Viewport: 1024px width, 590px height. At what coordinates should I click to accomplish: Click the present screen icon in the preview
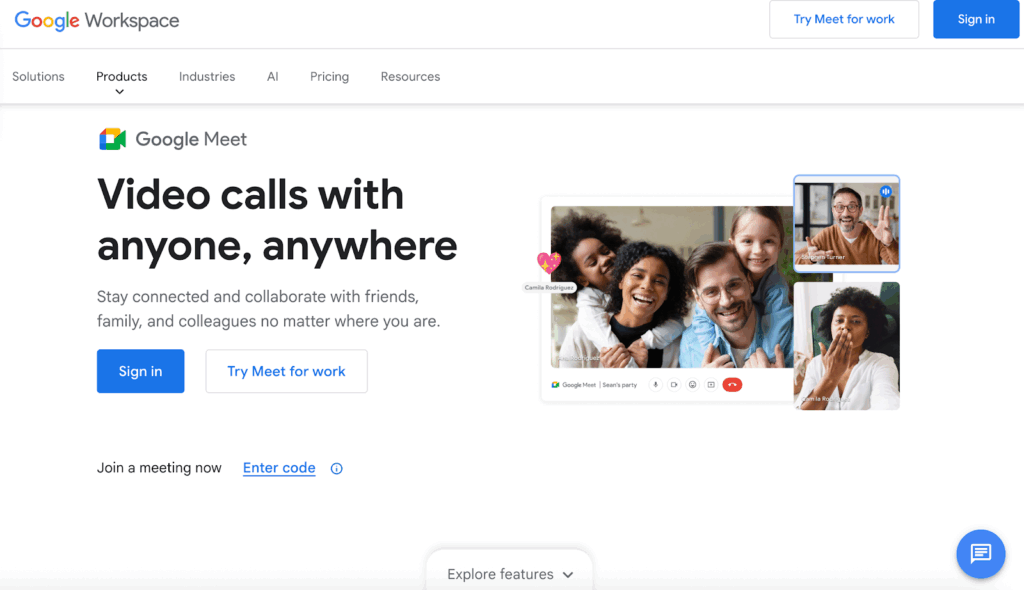coord(711,385)
